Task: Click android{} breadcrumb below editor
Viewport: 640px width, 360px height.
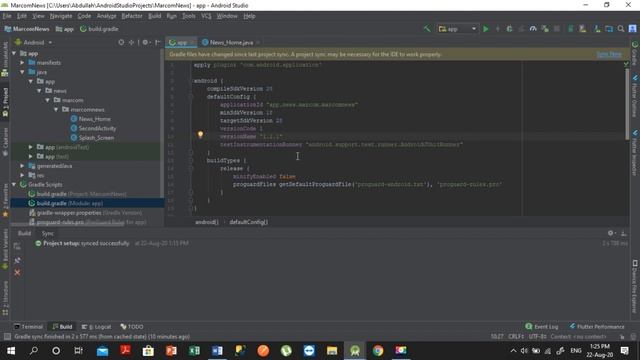Action: pos(207,222)
